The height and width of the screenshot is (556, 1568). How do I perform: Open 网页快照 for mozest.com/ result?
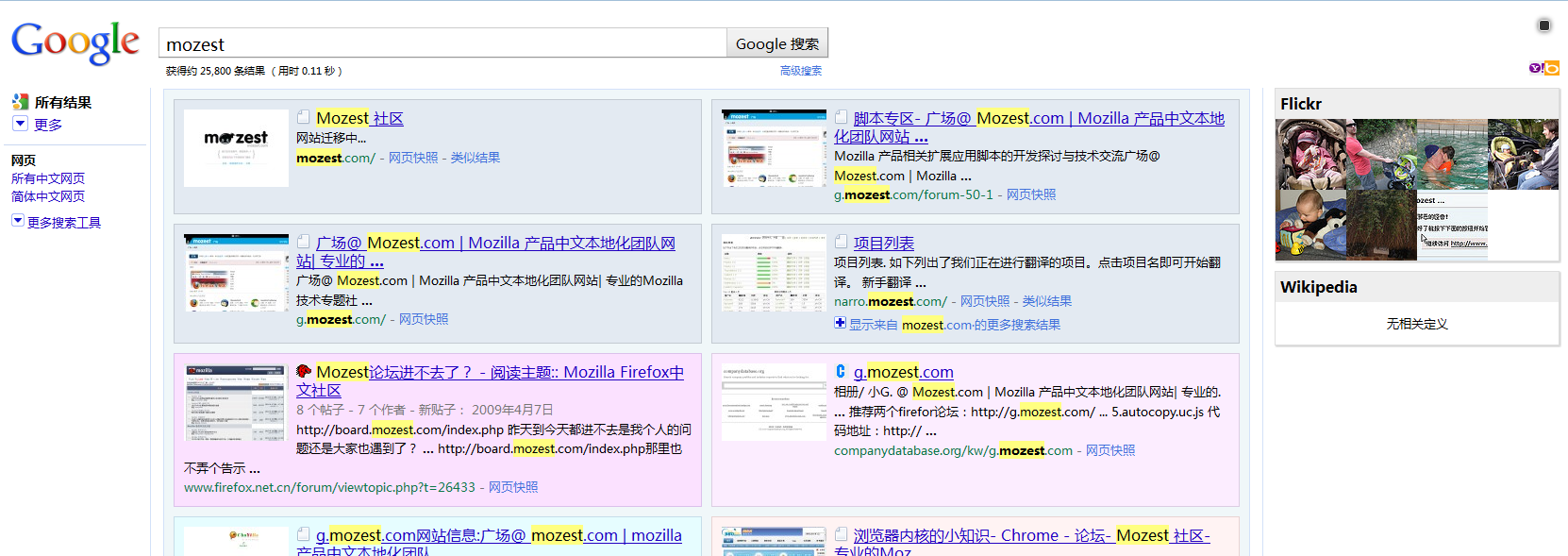(x=413, y=158)
